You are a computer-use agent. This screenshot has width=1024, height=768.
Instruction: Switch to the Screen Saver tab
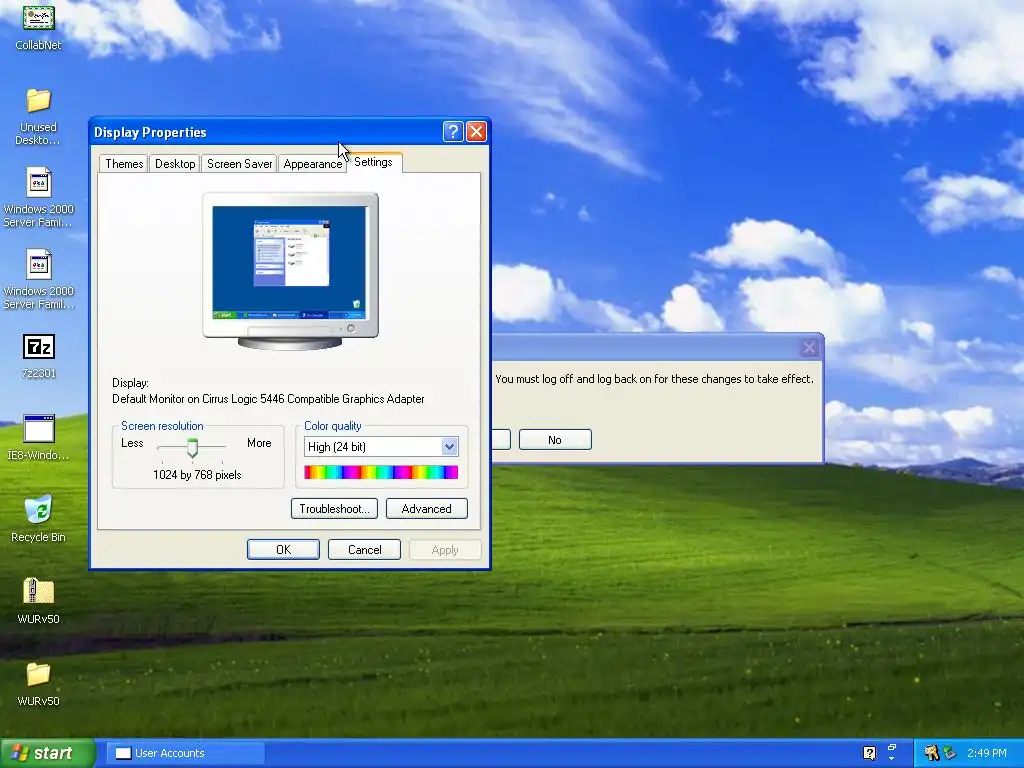239,164
